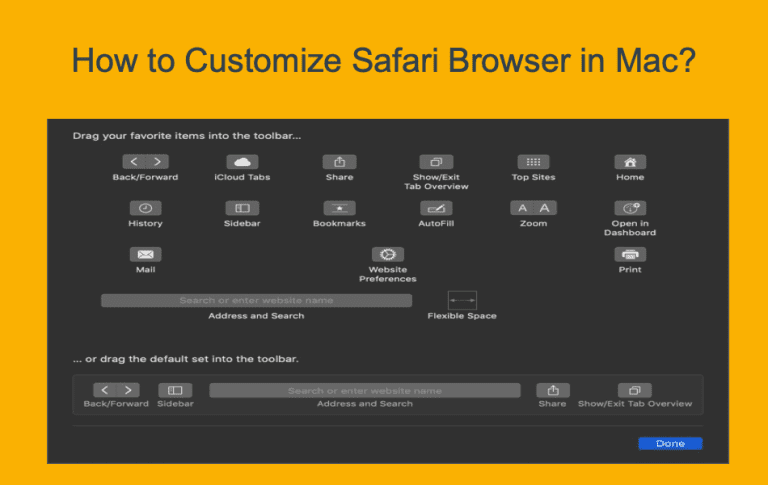768x485 pixels.
Task: Click the Forward arrow in the top Back/Forward item
Action: point(157,162)
